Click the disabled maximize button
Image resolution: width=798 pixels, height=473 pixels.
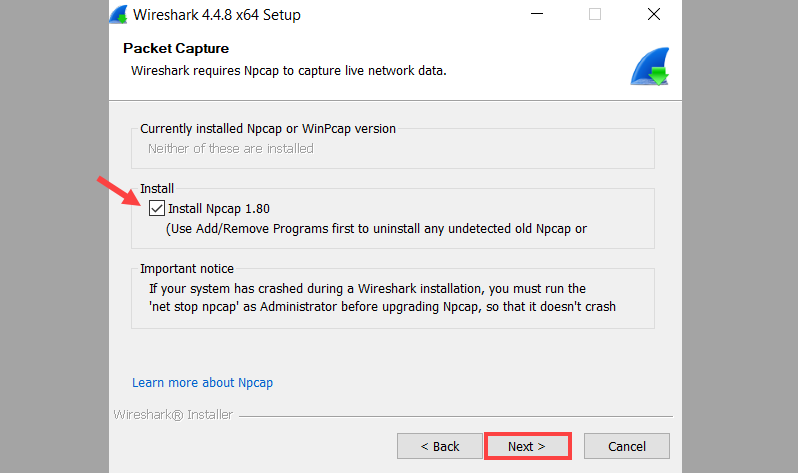click(595, 14)
